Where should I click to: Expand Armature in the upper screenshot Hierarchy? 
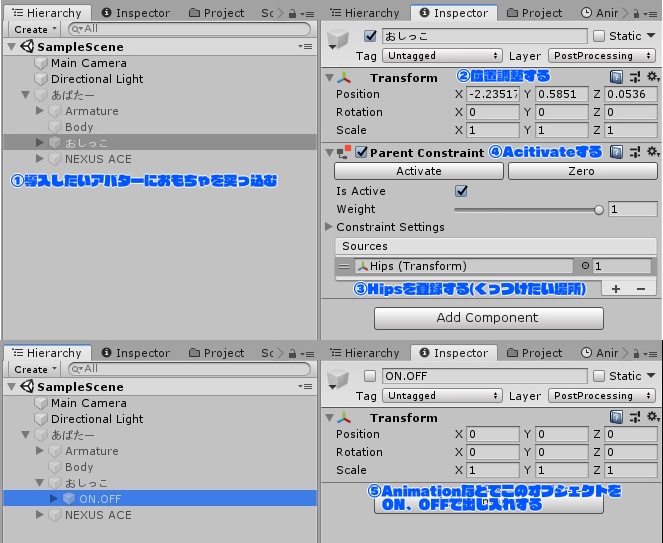click(x=39, y=110)
